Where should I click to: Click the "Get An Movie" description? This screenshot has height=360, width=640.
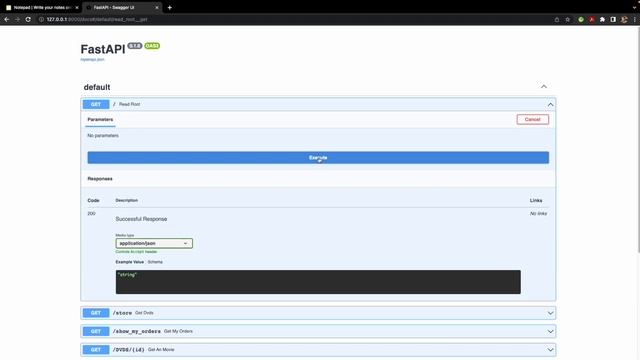[x=161, y=349]
